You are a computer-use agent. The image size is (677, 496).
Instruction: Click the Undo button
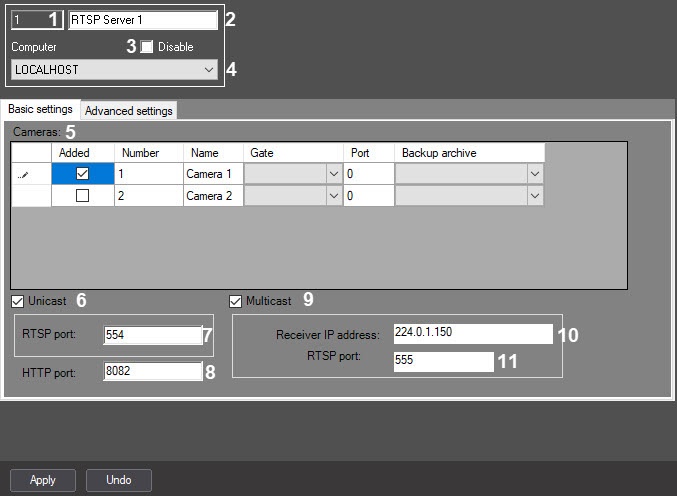118,480
